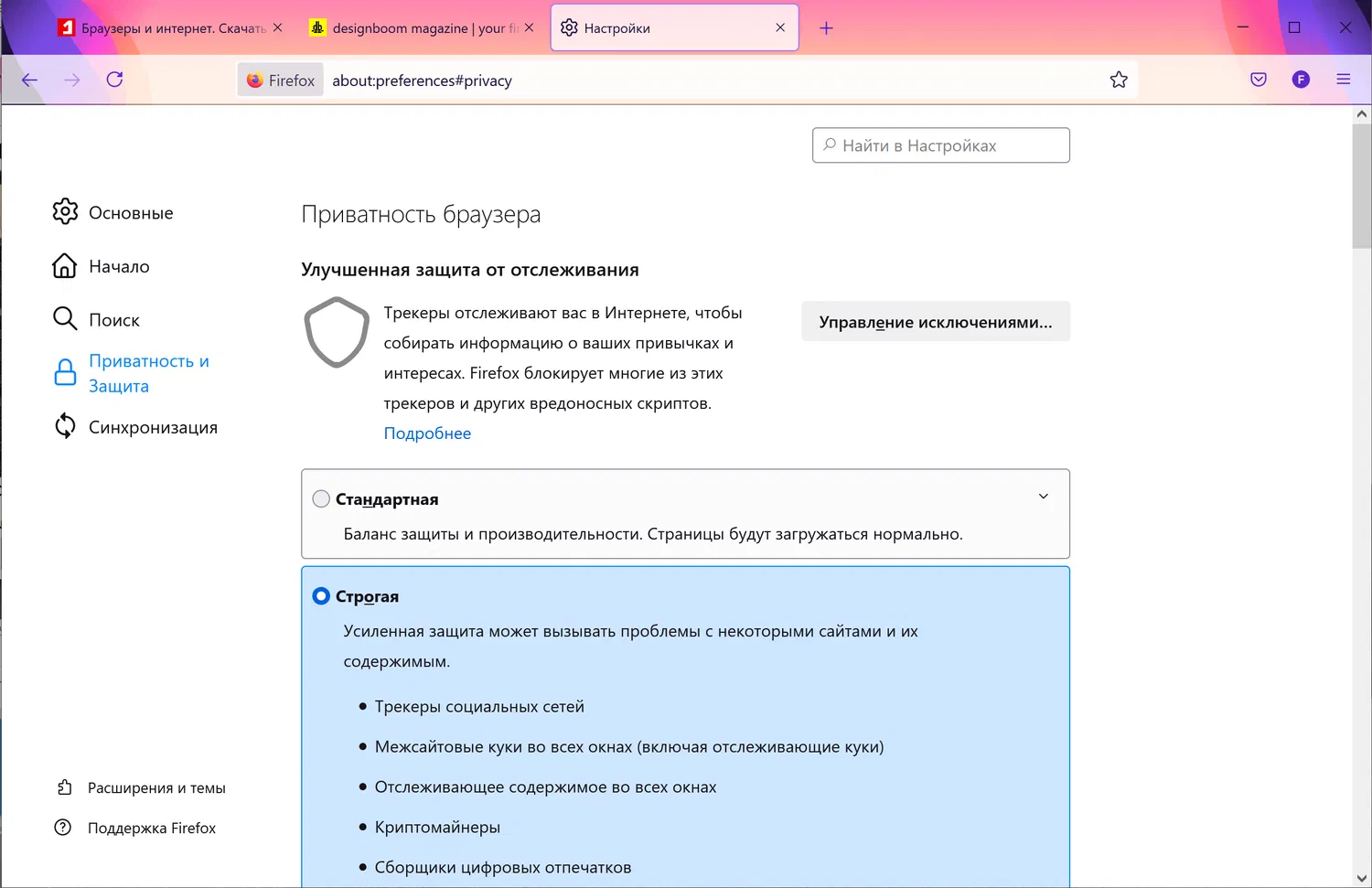Click the scroll down arrow of the scrollbar
Image resolution: width=1372 pixels, height=888 pixels.
click(1361, 879)
